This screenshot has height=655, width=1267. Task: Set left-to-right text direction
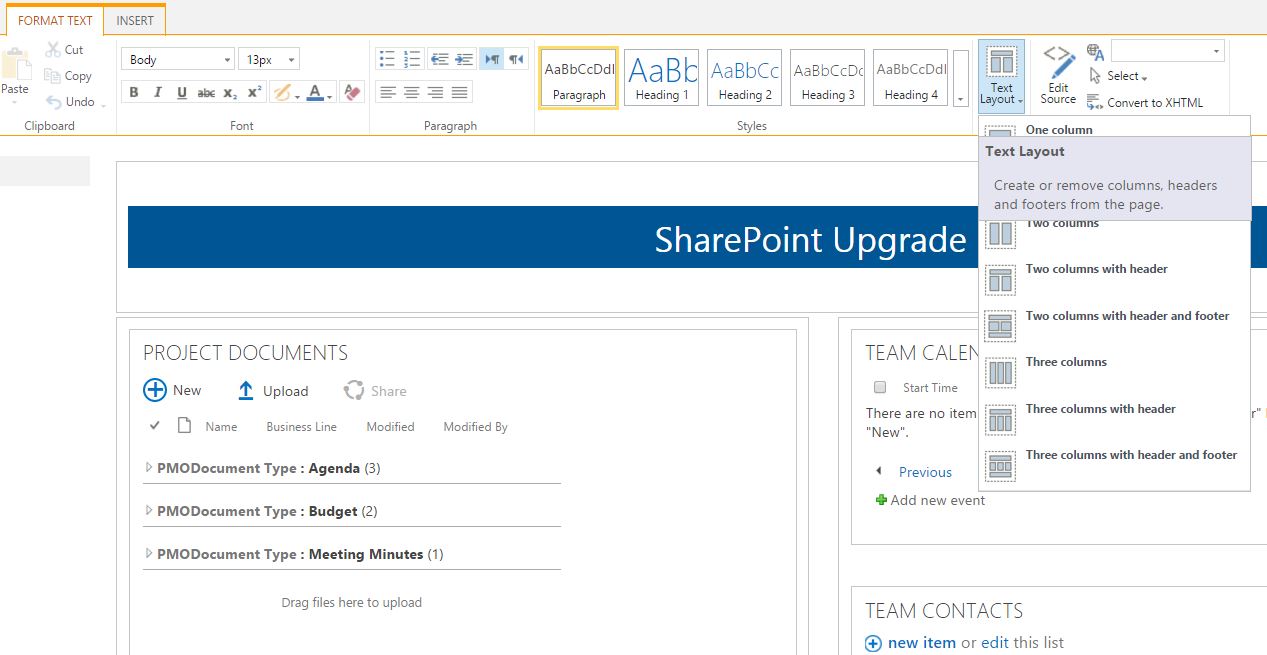491,59
